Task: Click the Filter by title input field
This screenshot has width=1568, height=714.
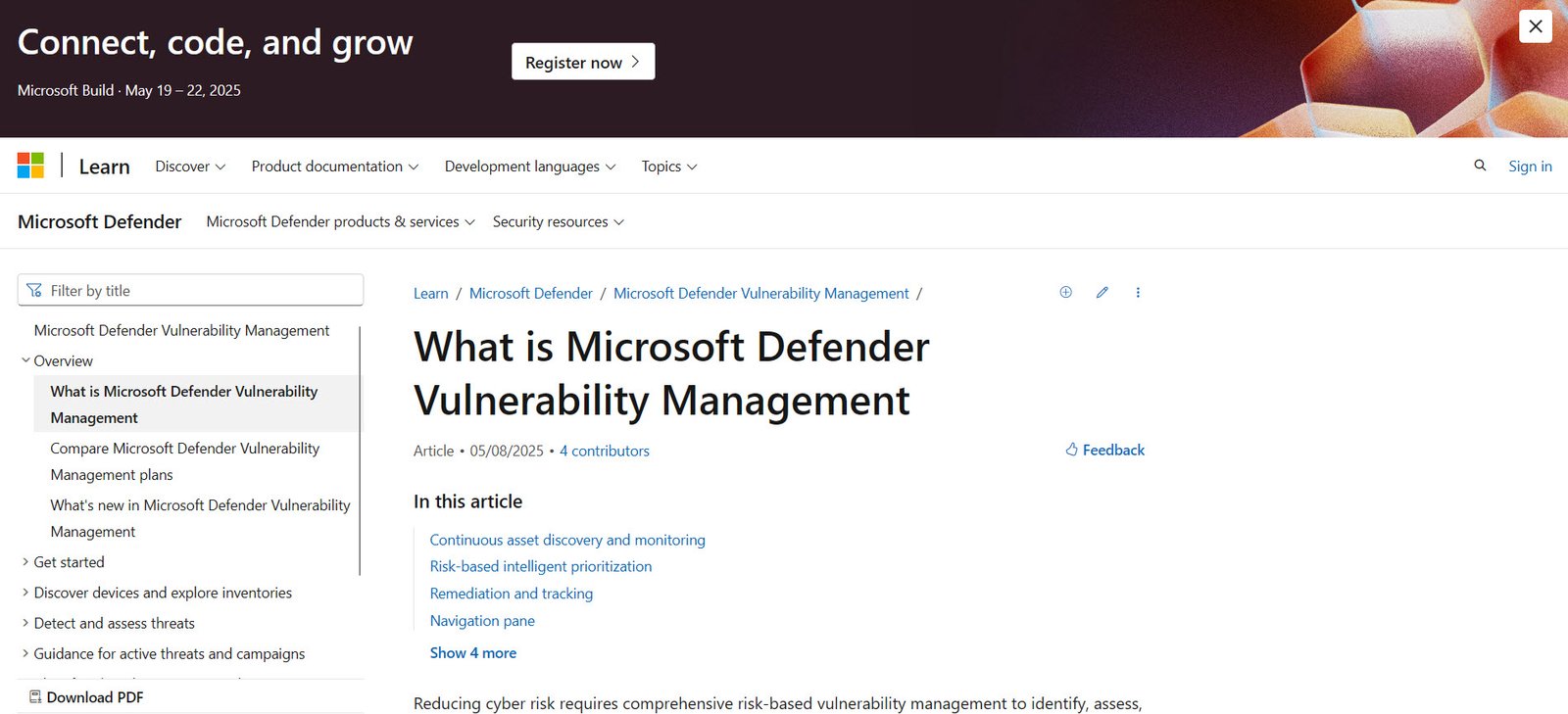Action: (x=190, y=290)
